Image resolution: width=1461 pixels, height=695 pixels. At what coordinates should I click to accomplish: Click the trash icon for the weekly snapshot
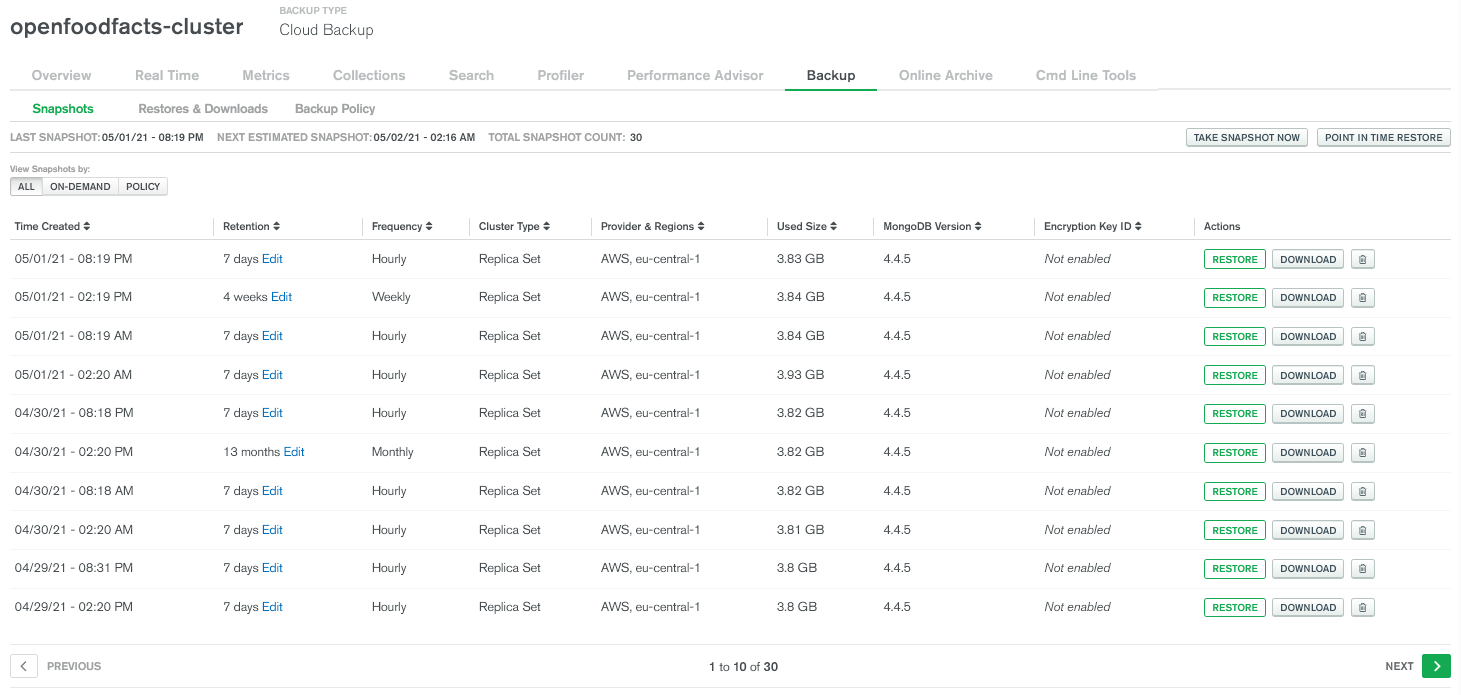pyautogui.click(x=1362, y=297)
